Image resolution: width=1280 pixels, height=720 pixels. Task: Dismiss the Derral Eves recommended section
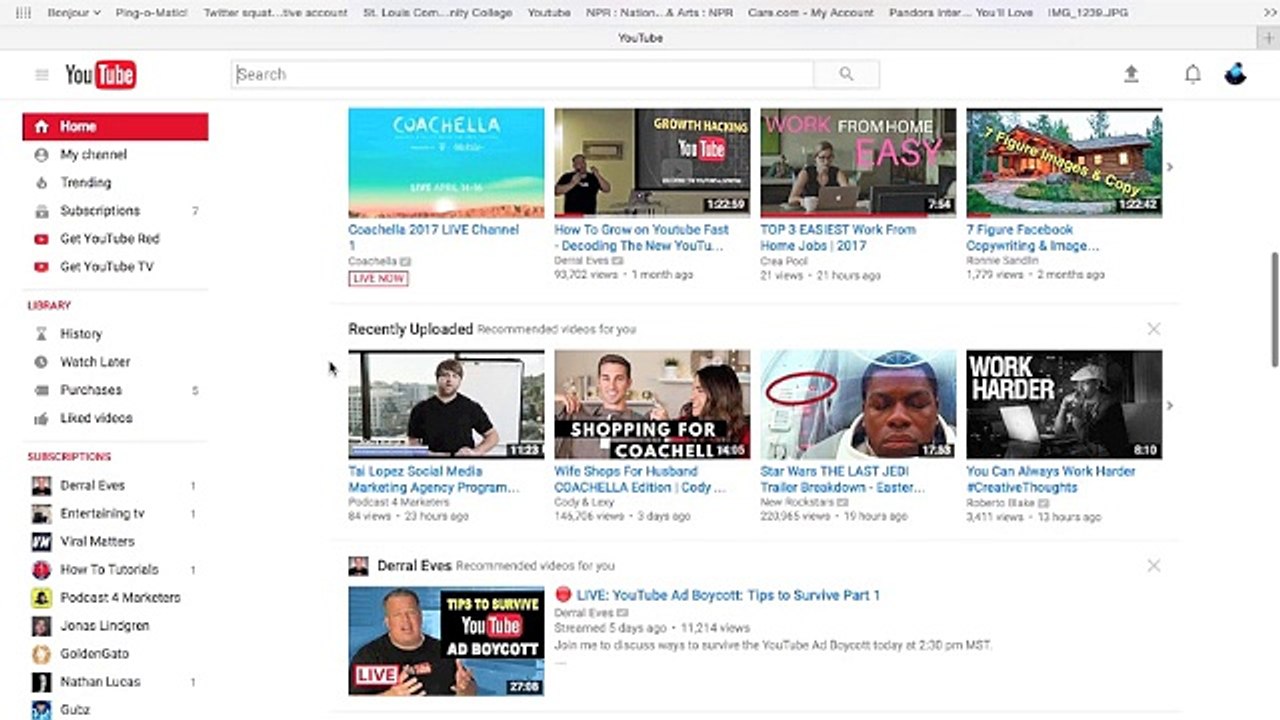click(x=1153, y=566)
